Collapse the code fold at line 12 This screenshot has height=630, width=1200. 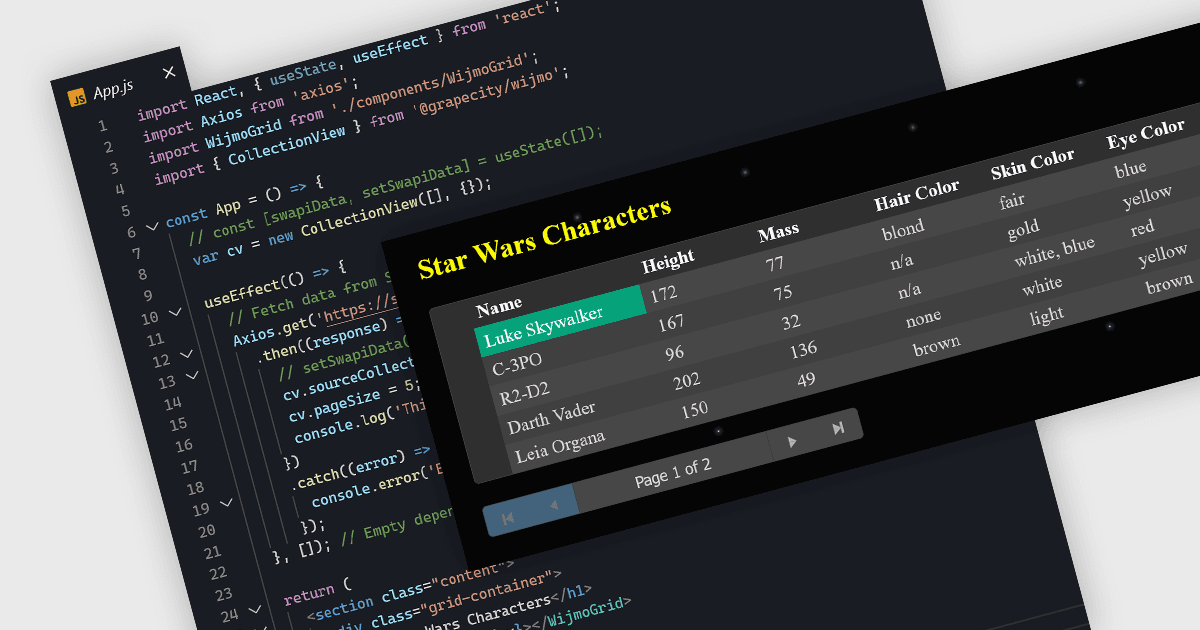click(x=186, y=354)
